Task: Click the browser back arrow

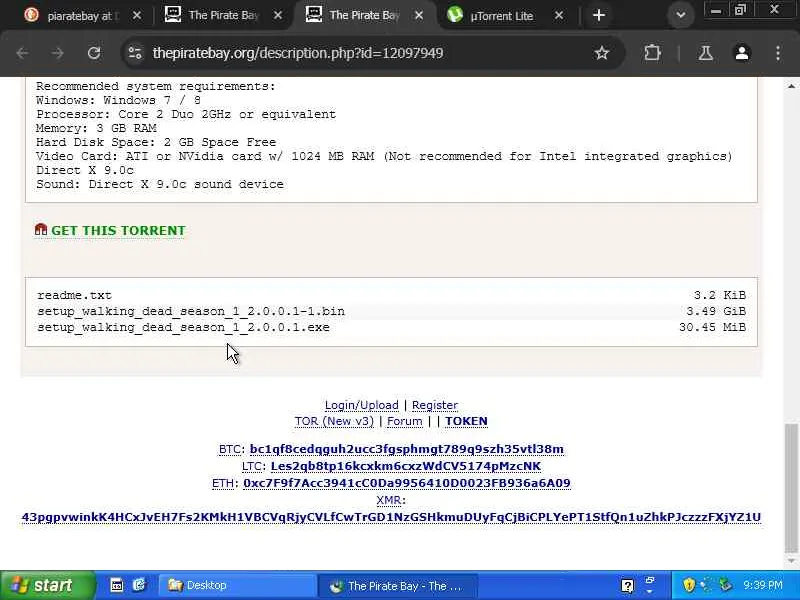Action: (x=22, y=53)
